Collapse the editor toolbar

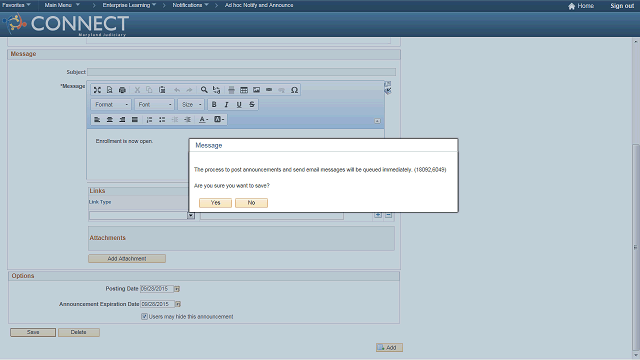pos(377,121)
